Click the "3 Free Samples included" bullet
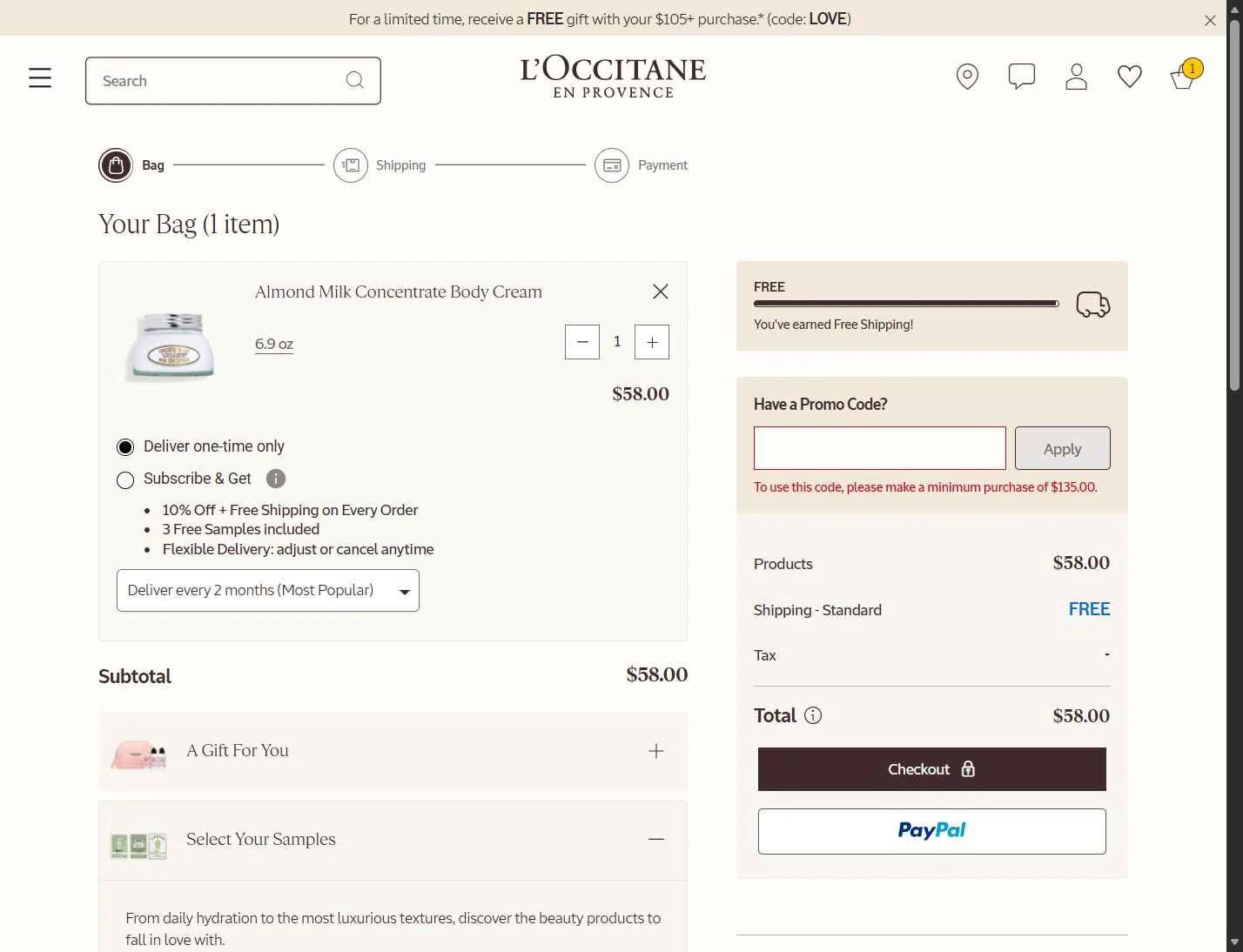This screenshot has height=952, width=1243. click(x=241, y=529)
